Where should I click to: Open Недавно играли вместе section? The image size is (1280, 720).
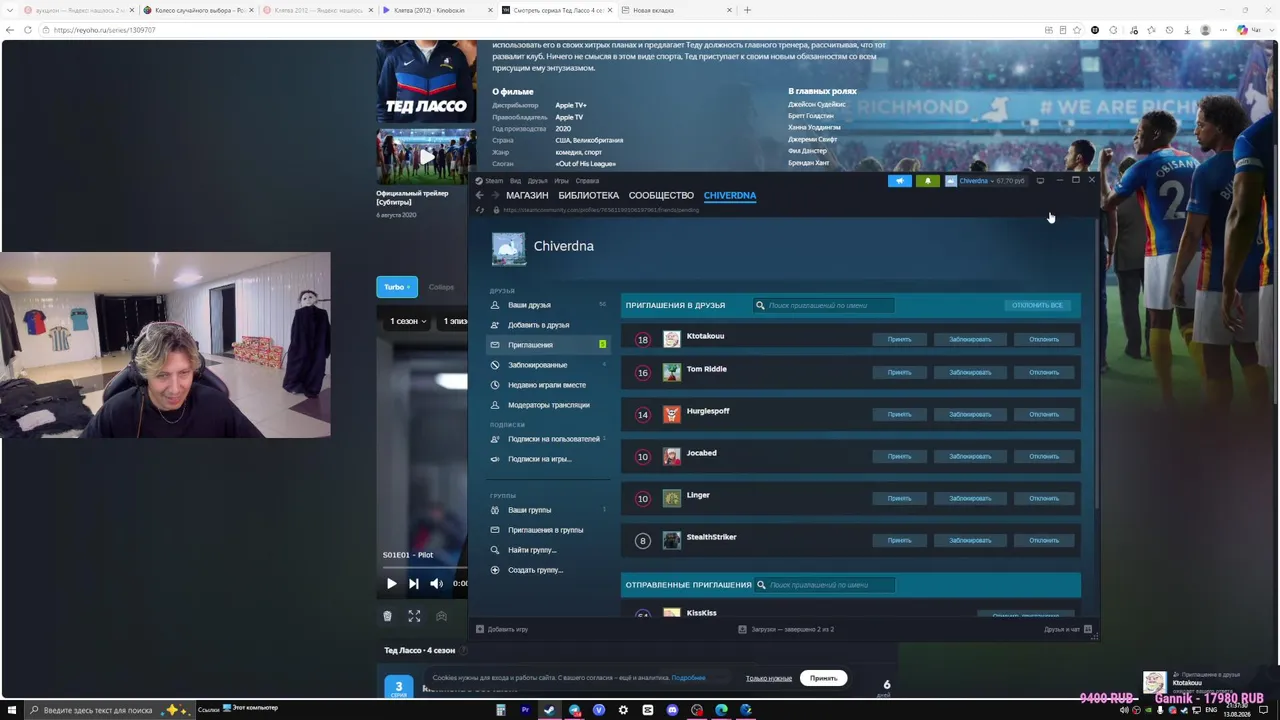[x=548, y=385]
